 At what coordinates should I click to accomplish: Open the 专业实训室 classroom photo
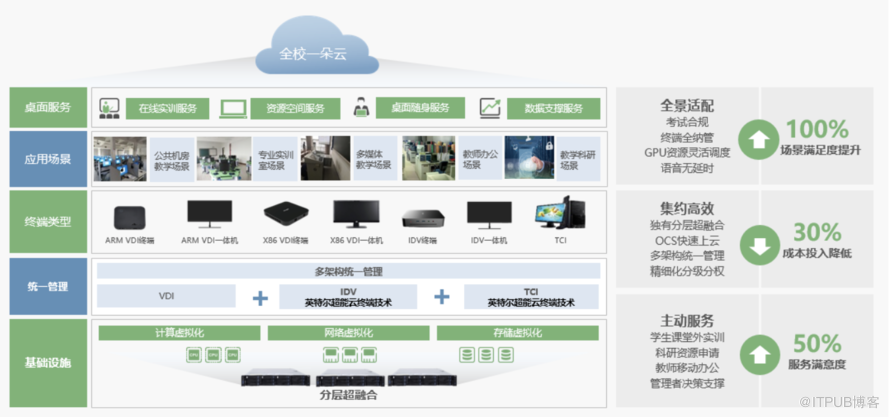(x=224, y=159)
